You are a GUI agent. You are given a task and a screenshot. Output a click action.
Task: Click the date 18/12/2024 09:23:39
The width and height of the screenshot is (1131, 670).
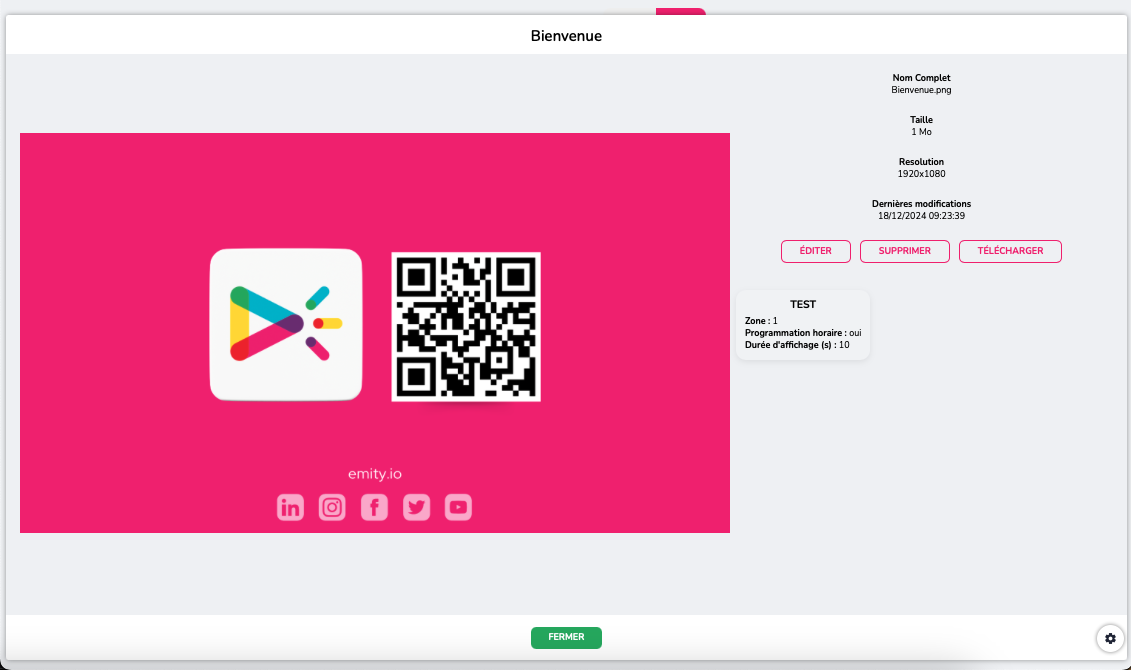point(921,216)
